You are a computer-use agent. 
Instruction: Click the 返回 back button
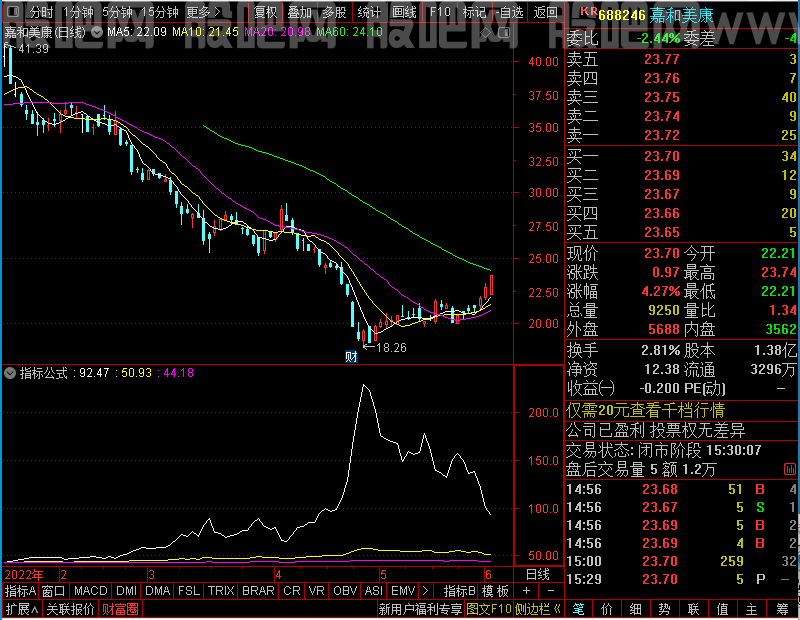click(x=545, y=12)
